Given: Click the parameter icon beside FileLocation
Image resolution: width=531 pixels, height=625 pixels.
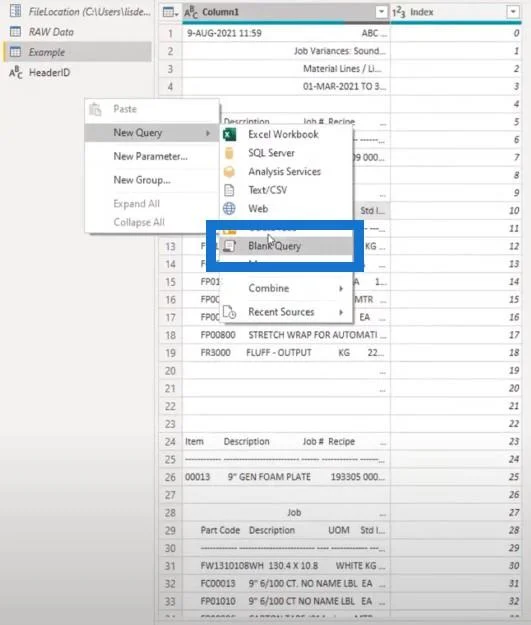Looking at the screenshot, I should click(16, 11).
